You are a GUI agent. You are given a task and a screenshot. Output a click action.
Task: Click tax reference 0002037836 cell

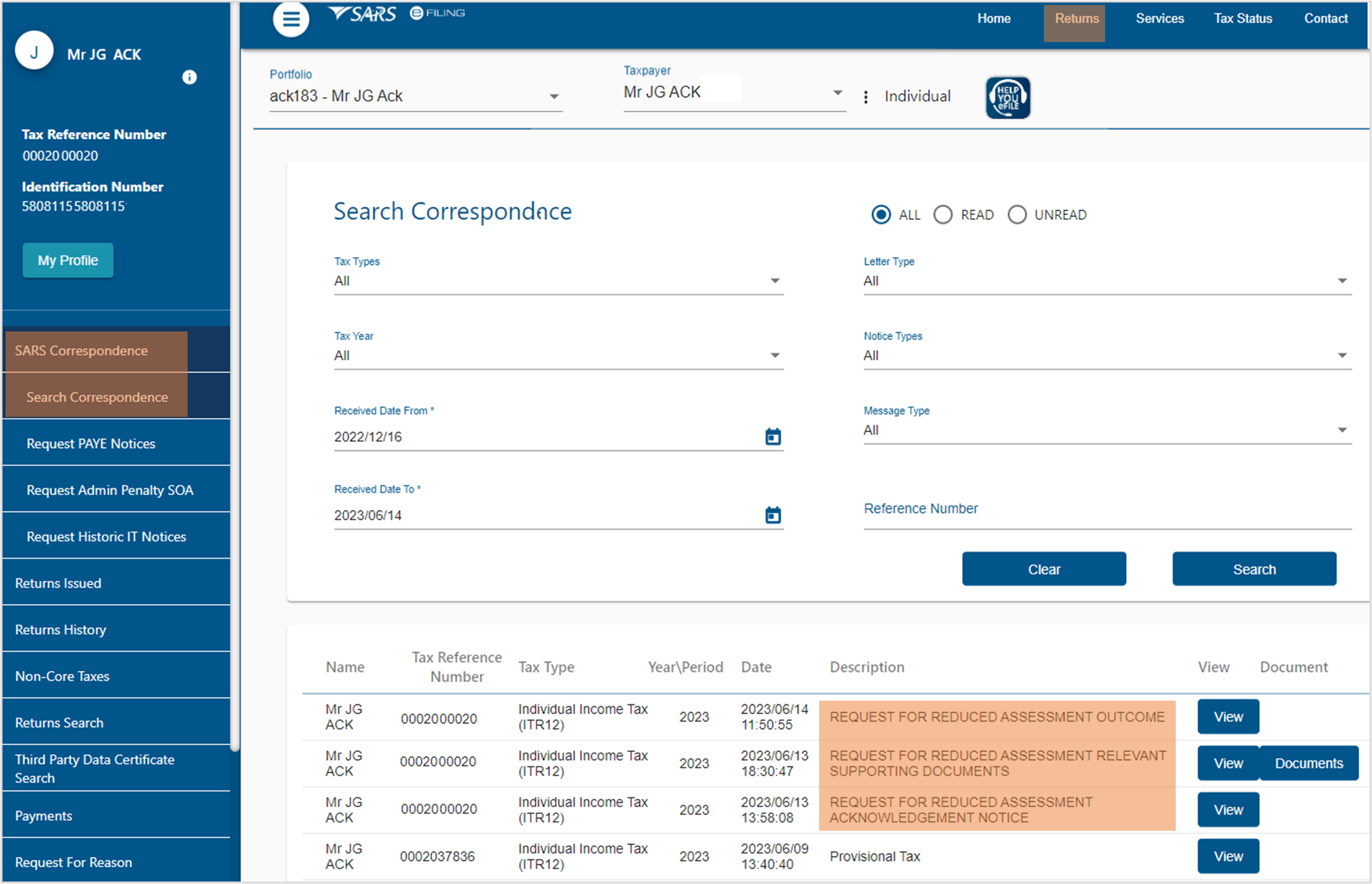(x=437, y=856)
